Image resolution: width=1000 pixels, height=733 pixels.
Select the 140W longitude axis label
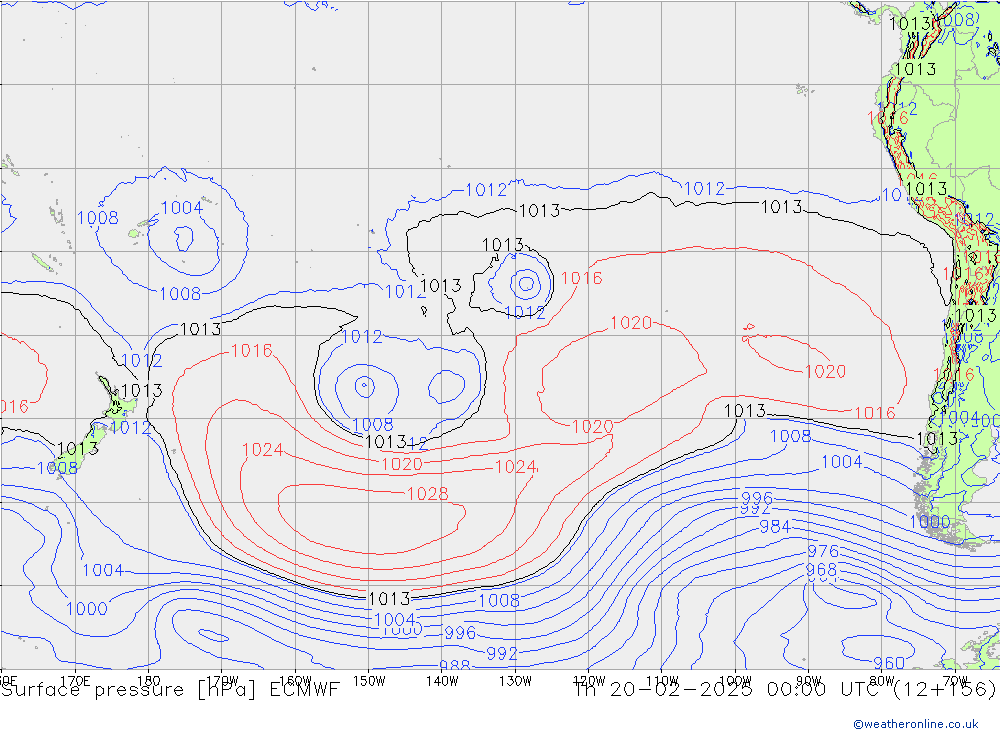pyautogui.click(x=443, y=681)
